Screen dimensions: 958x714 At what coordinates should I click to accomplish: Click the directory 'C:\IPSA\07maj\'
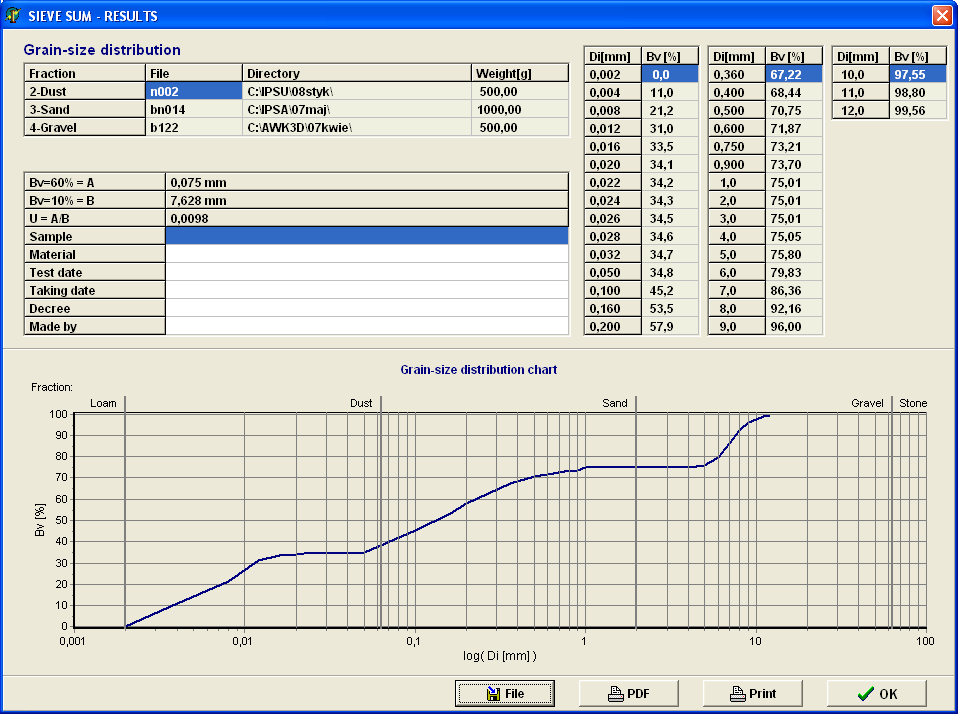point(357,109)
